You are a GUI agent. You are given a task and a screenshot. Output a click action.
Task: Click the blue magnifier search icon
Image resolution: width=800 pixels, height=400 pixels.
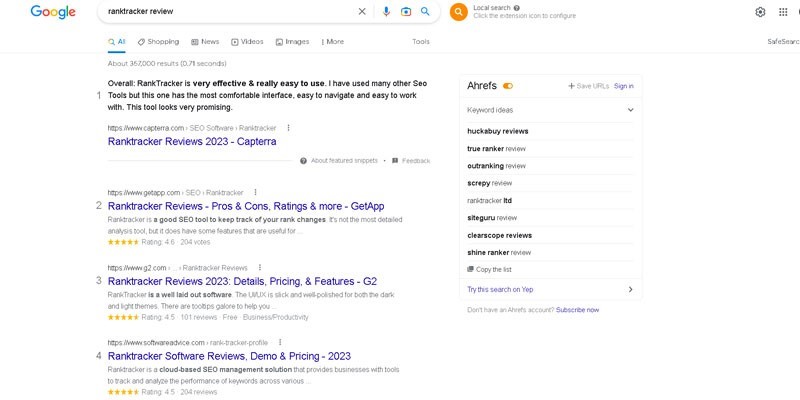click(425, 11)
